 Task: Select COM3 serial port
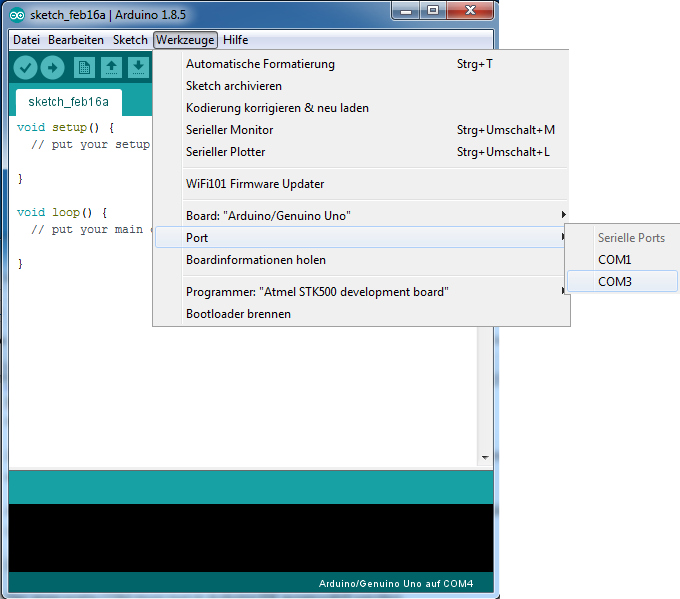point(615,282)
